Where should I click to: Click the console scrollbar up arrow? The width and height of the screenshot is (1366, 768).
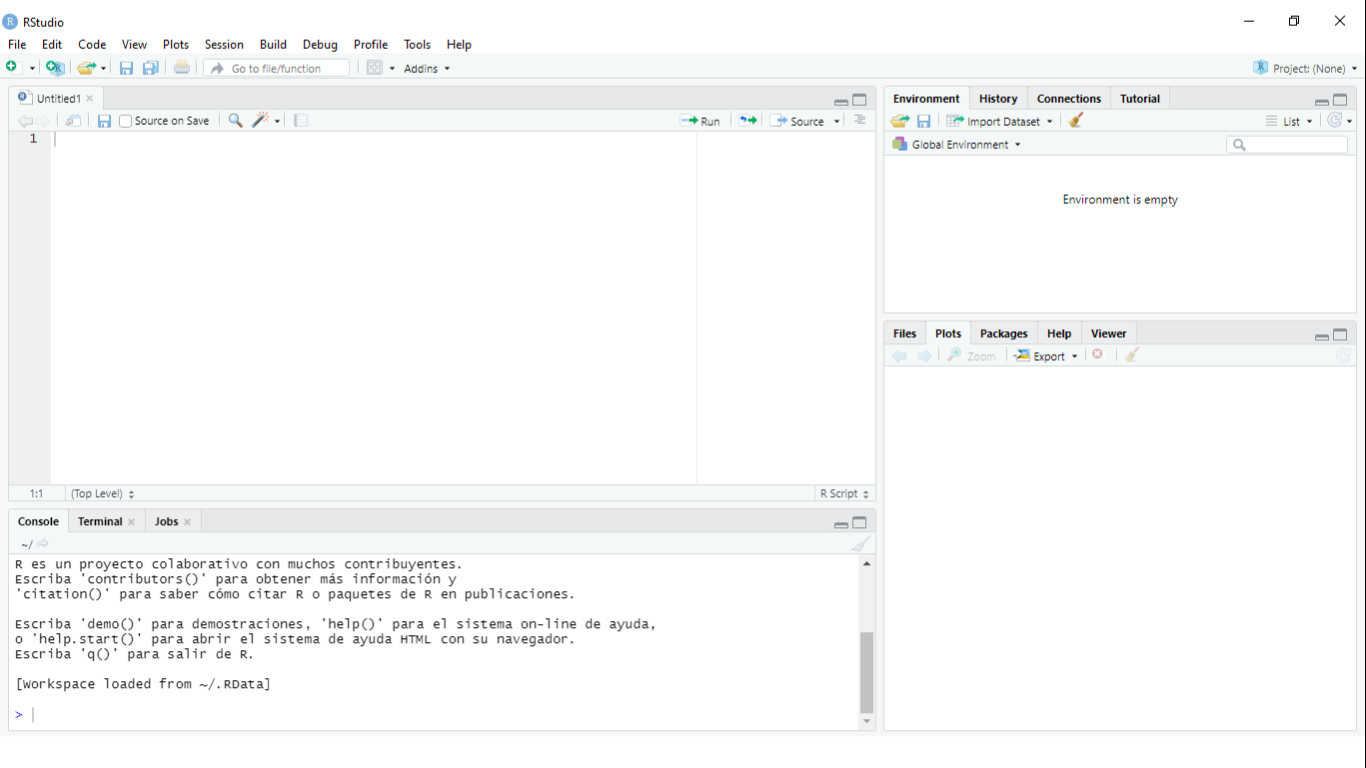pyautogui.click(x=866, y=564)
